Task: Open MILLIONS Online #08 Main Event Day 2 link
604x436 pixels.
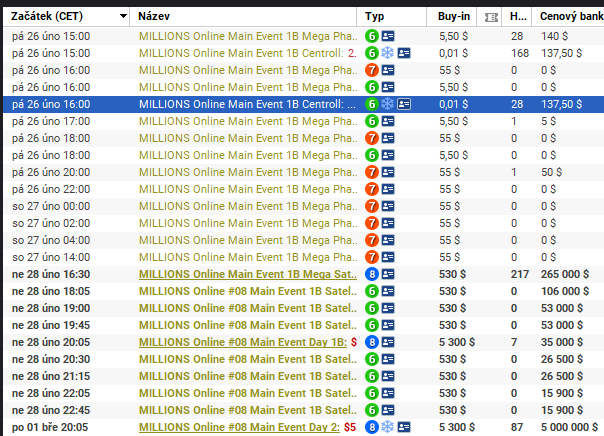Action: point(239,427)
